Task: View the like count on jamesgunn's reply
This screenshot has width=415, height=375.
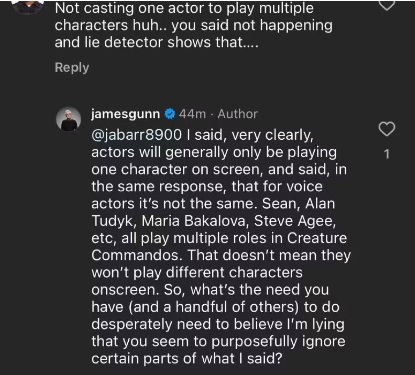Action: click(387, 154)
